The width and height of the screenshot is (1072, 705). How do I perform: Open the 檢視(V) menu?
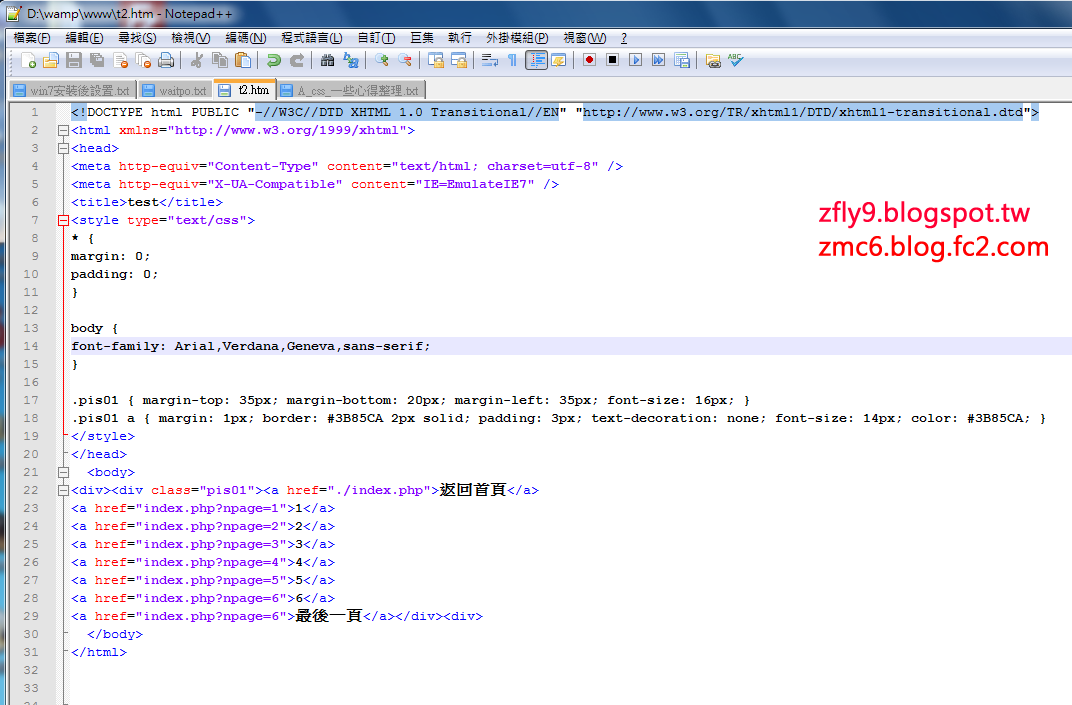(x=190, y=38)
